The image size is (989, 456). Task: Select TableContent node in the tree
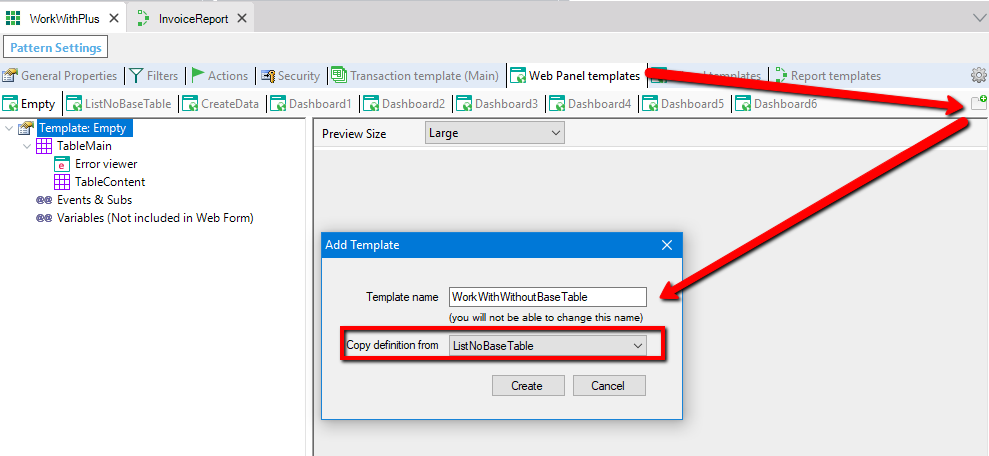[109, 182]
